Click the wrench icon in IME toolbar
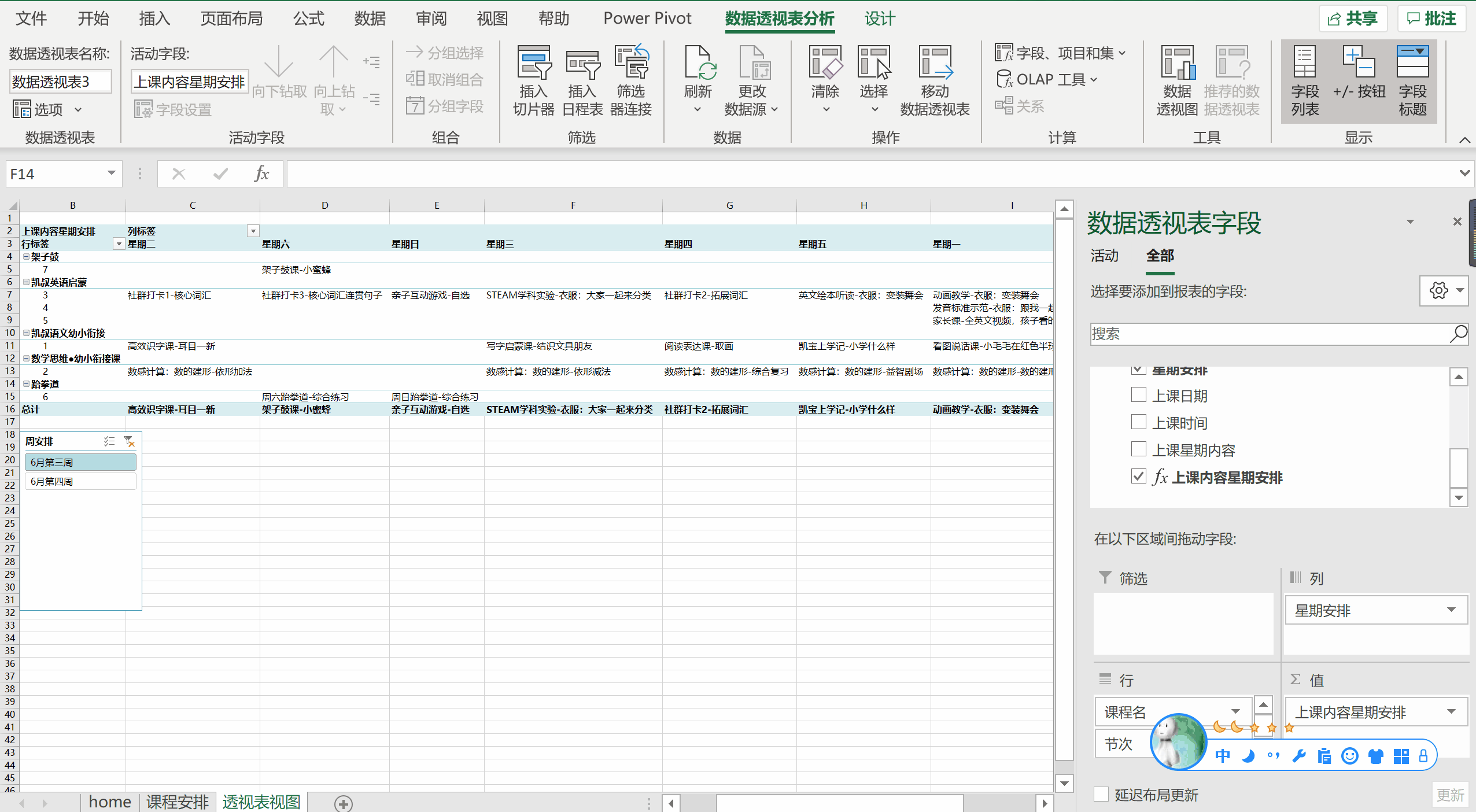The image size is (1476, 812). pos(1299,756)
